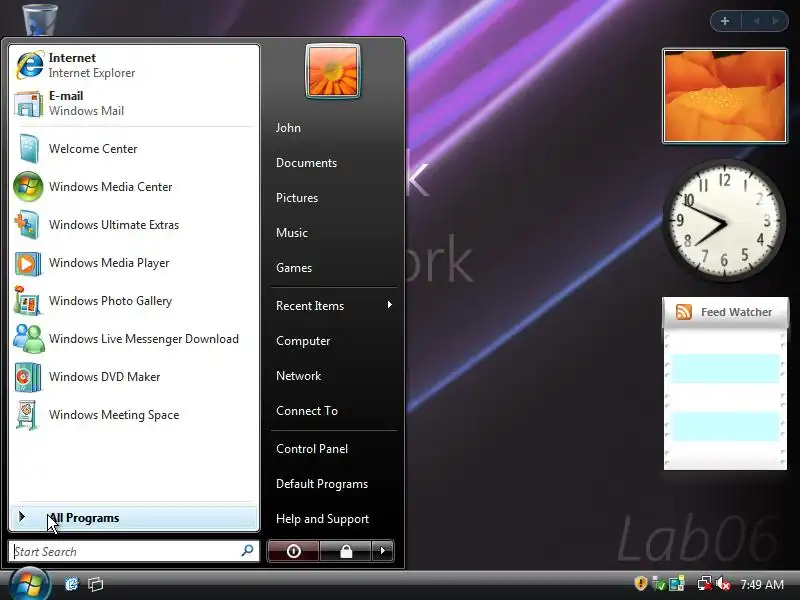This screenshot has height=600, width=800.
Task: Open Computer from Start menu
Action: (303, 341)
